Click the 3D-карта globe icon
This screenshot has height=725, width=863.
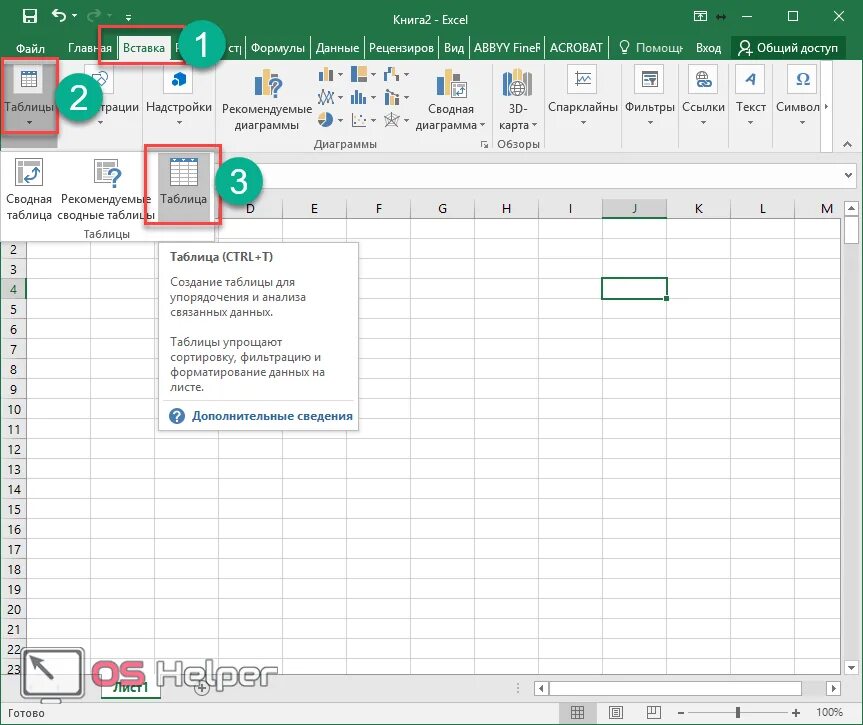click(517, 84)
